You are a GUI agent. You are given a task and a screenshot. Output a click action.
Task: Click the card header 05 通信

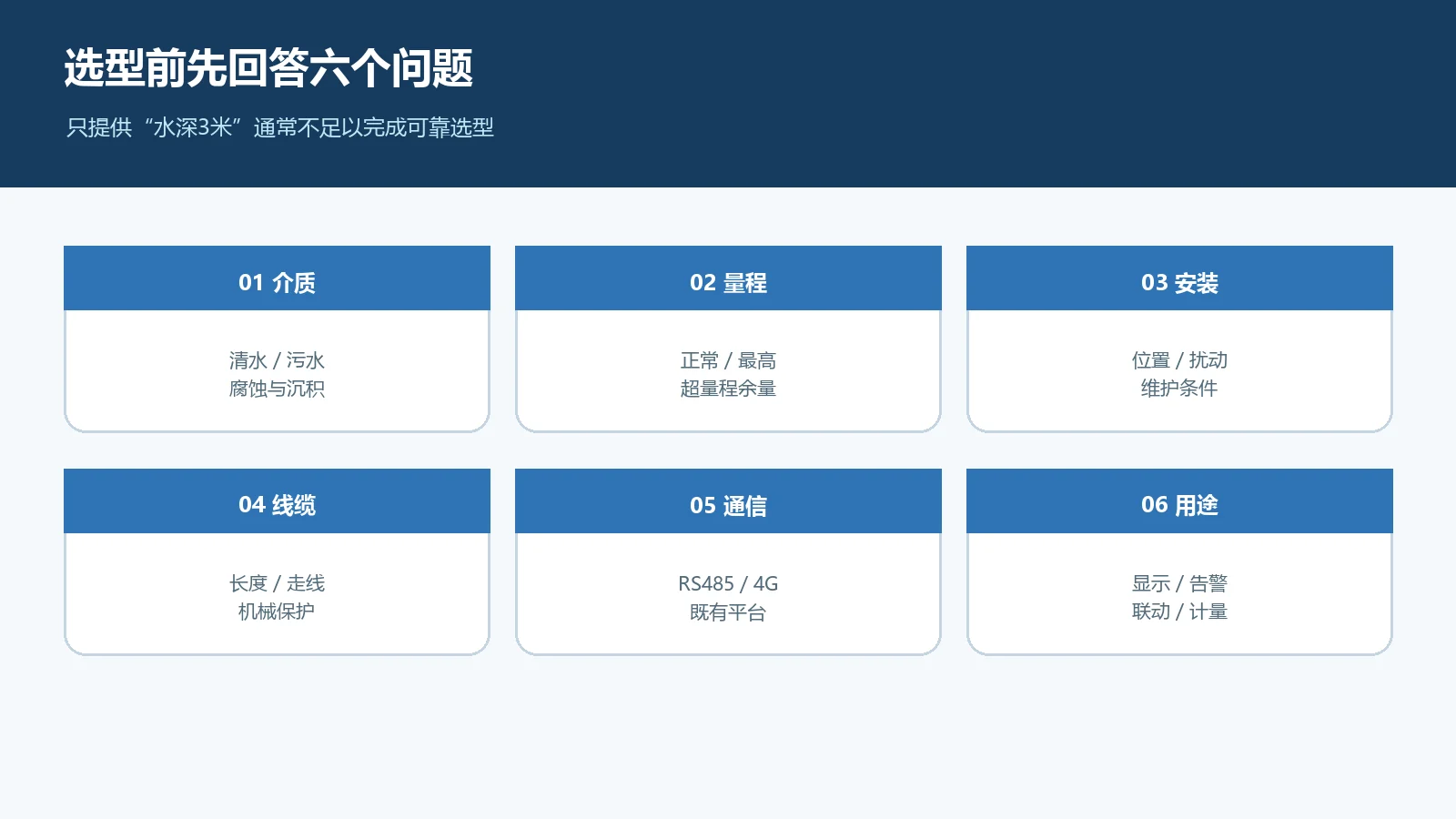pos(728,501)
